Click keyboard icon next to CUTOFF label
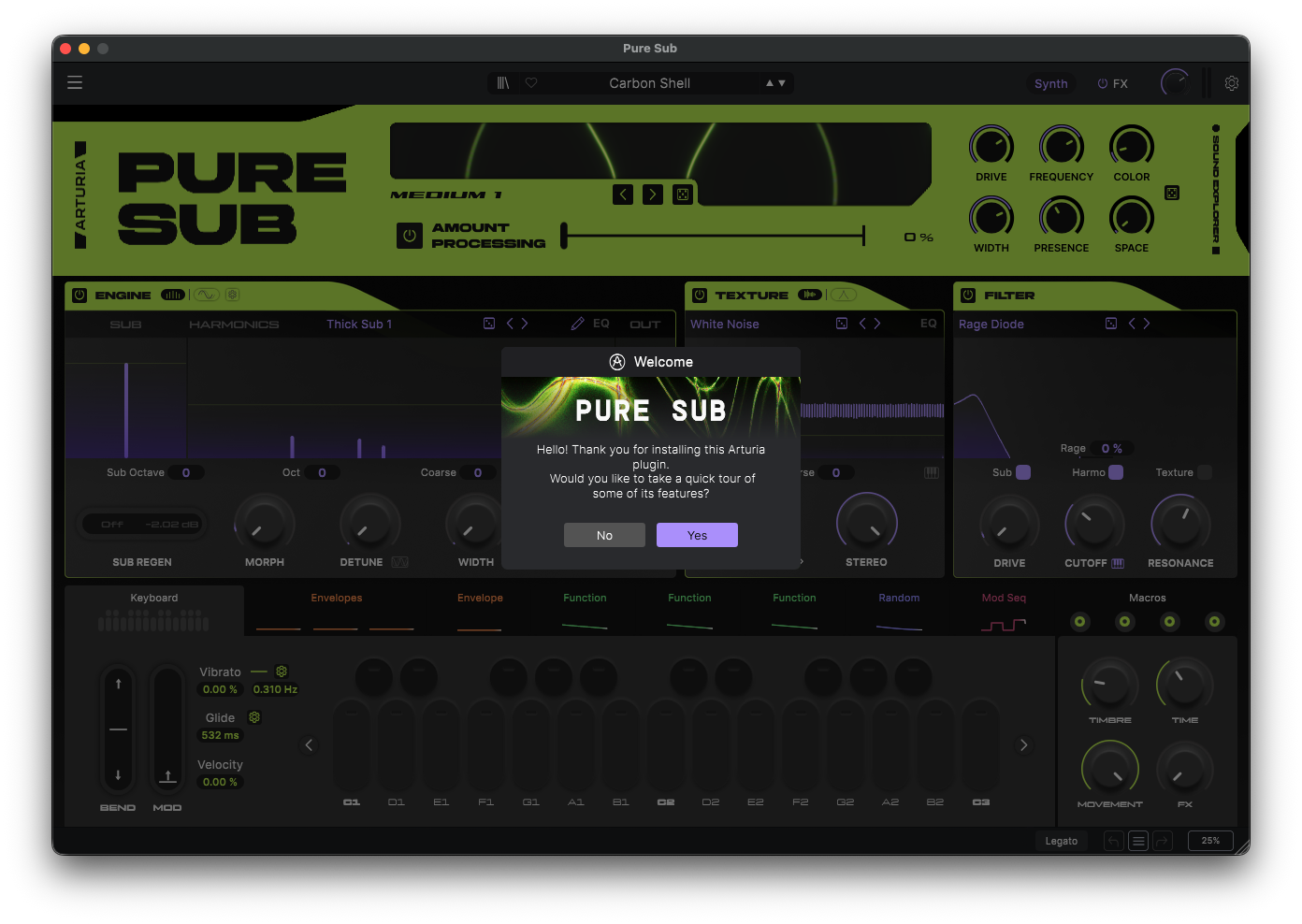Image resolution: width=1302 pixels, height=924 pixels. pyautogui.click(x=1118, y=563)
